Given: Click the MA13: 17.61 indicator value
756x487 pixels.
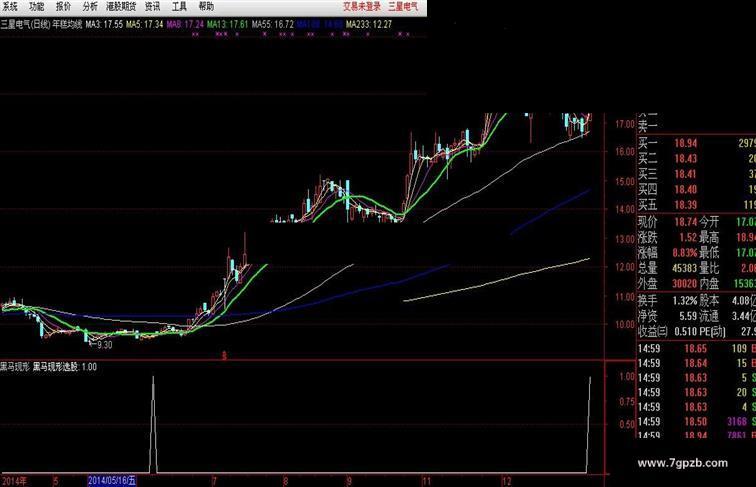Looking at the screenshot, I should (x=228, y=24).
